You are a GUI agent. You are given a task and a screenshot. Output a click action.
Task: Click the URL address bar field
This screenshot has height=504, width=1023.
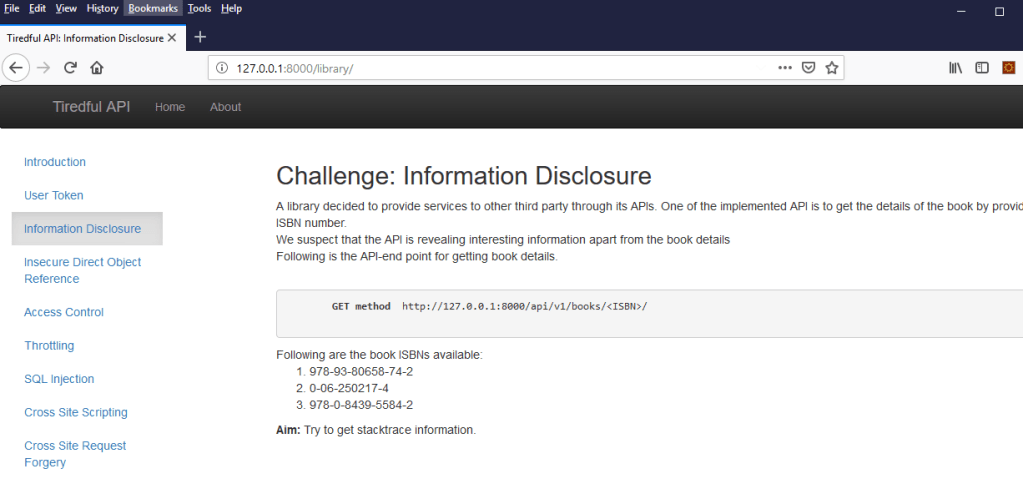[x=500, y=68]
